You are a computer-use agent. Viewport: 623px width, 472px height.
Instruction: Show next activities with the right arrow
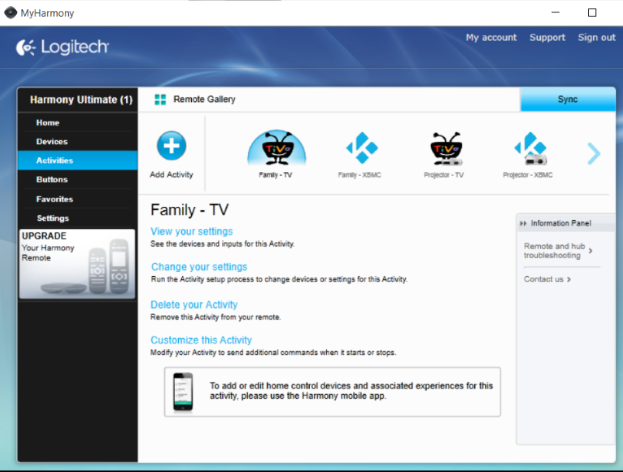coord(594,153)
